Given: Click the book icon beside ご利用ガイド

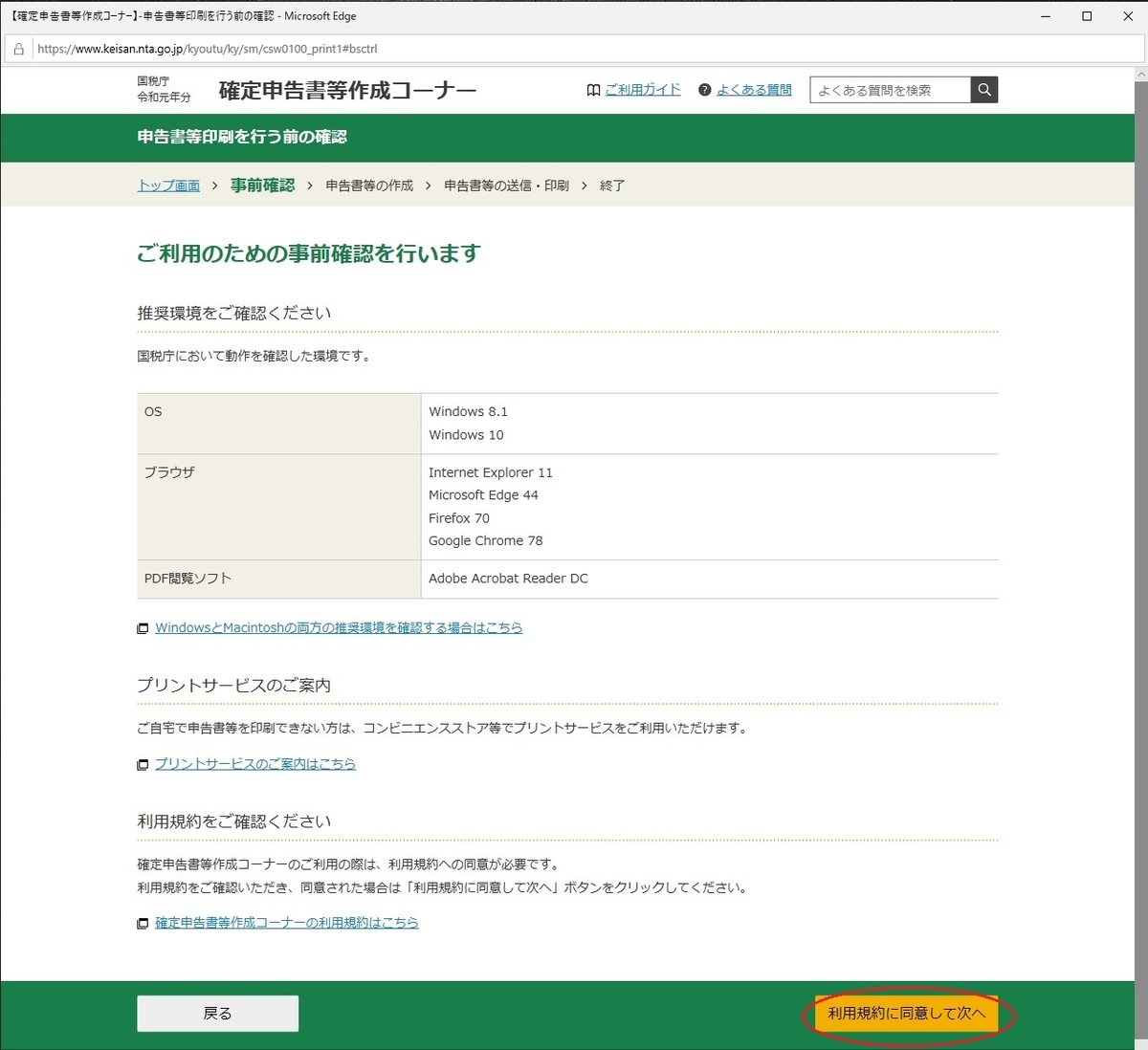Looking at the screenshot, I should (594, 90).
